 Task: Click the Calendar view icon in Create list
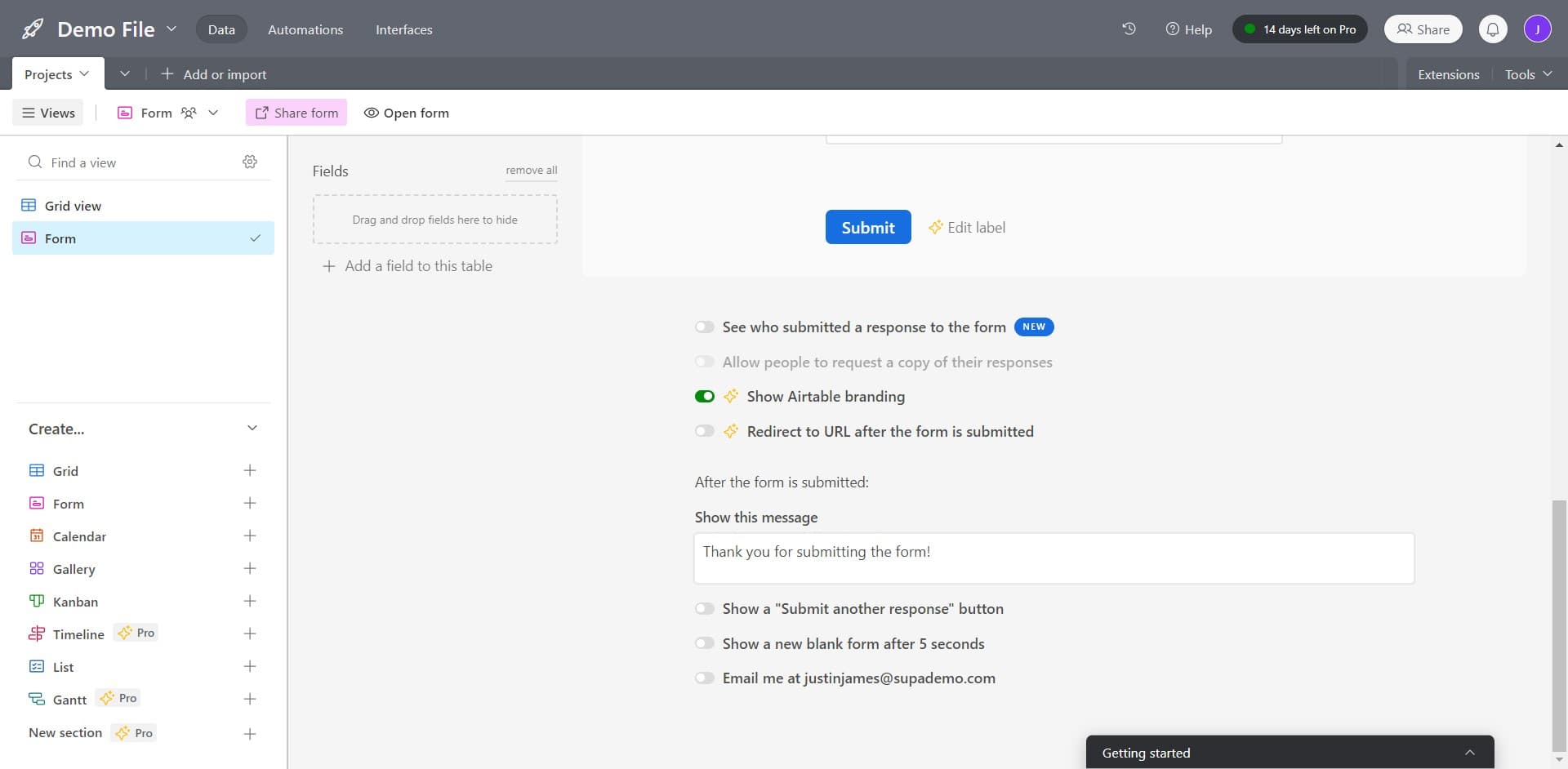point(36,536)
